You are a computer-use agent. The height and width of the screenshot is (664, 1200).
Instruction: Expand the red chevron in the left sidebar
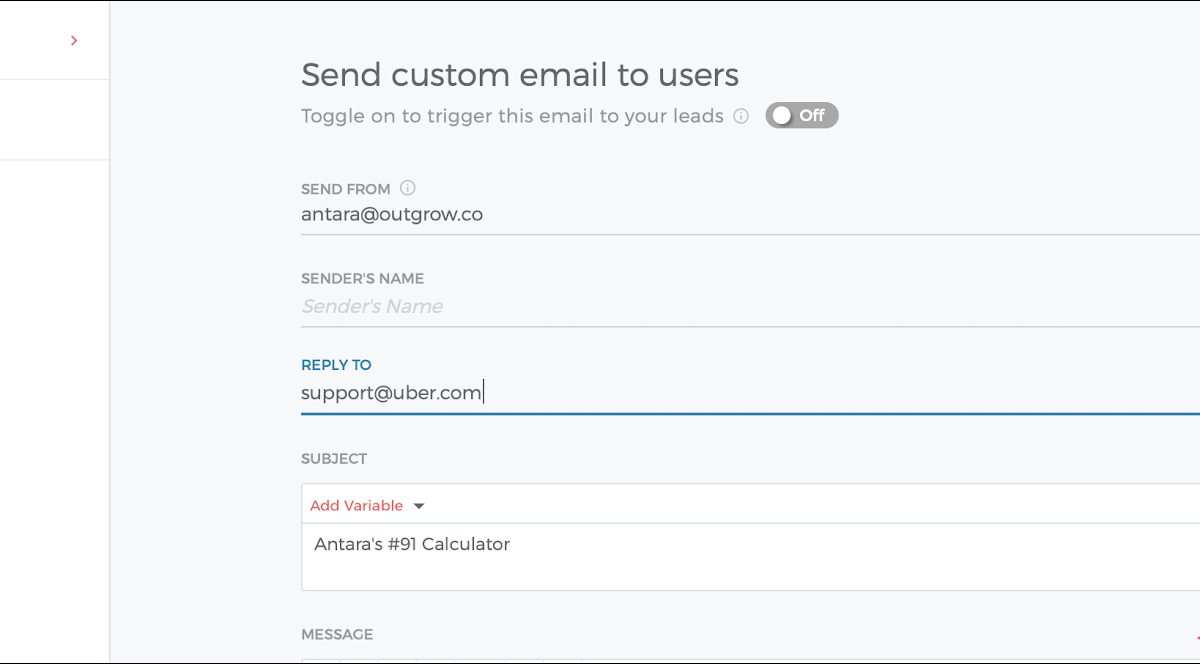click(74, 41)
